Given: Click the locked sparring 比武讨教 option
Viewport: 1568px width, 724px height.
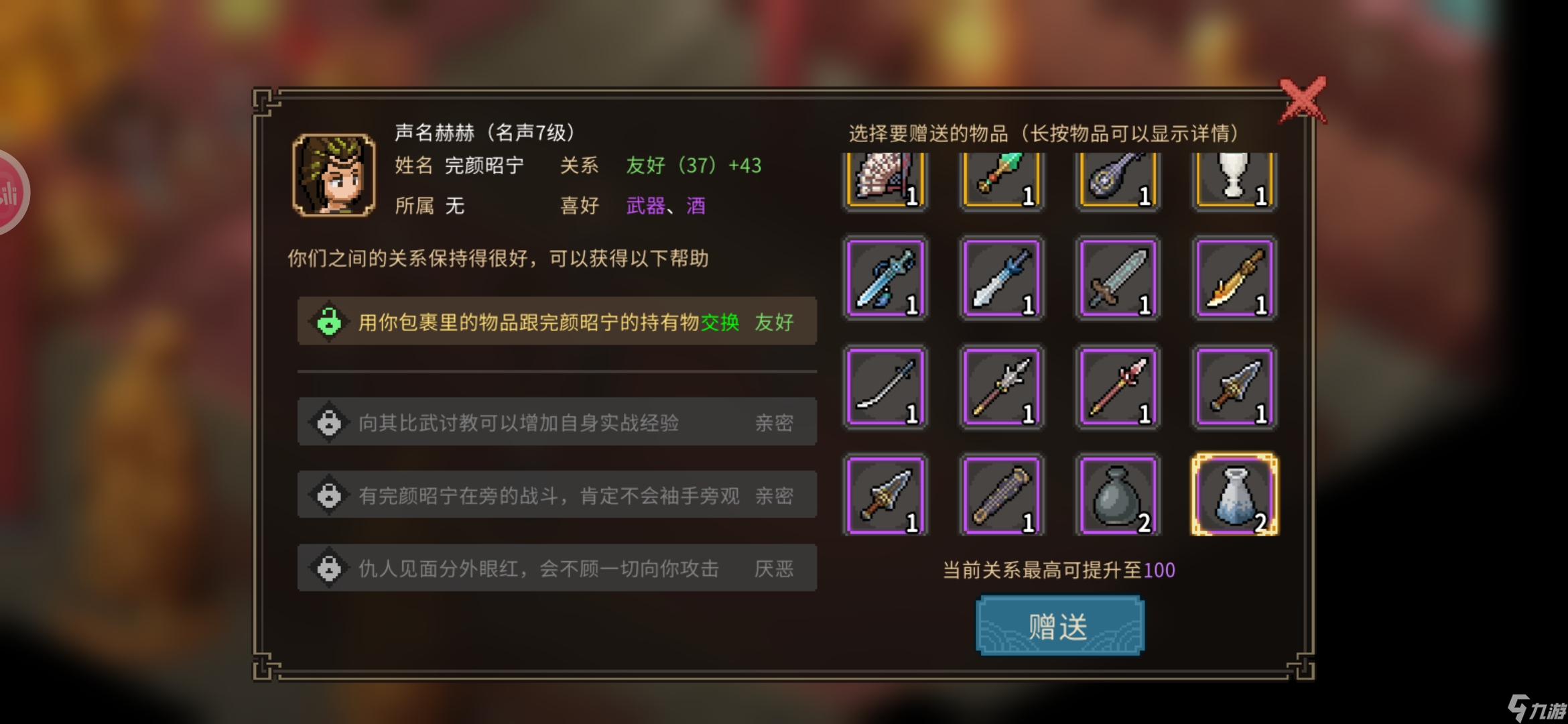Looking at the screenshot, I should coord(557,422).
